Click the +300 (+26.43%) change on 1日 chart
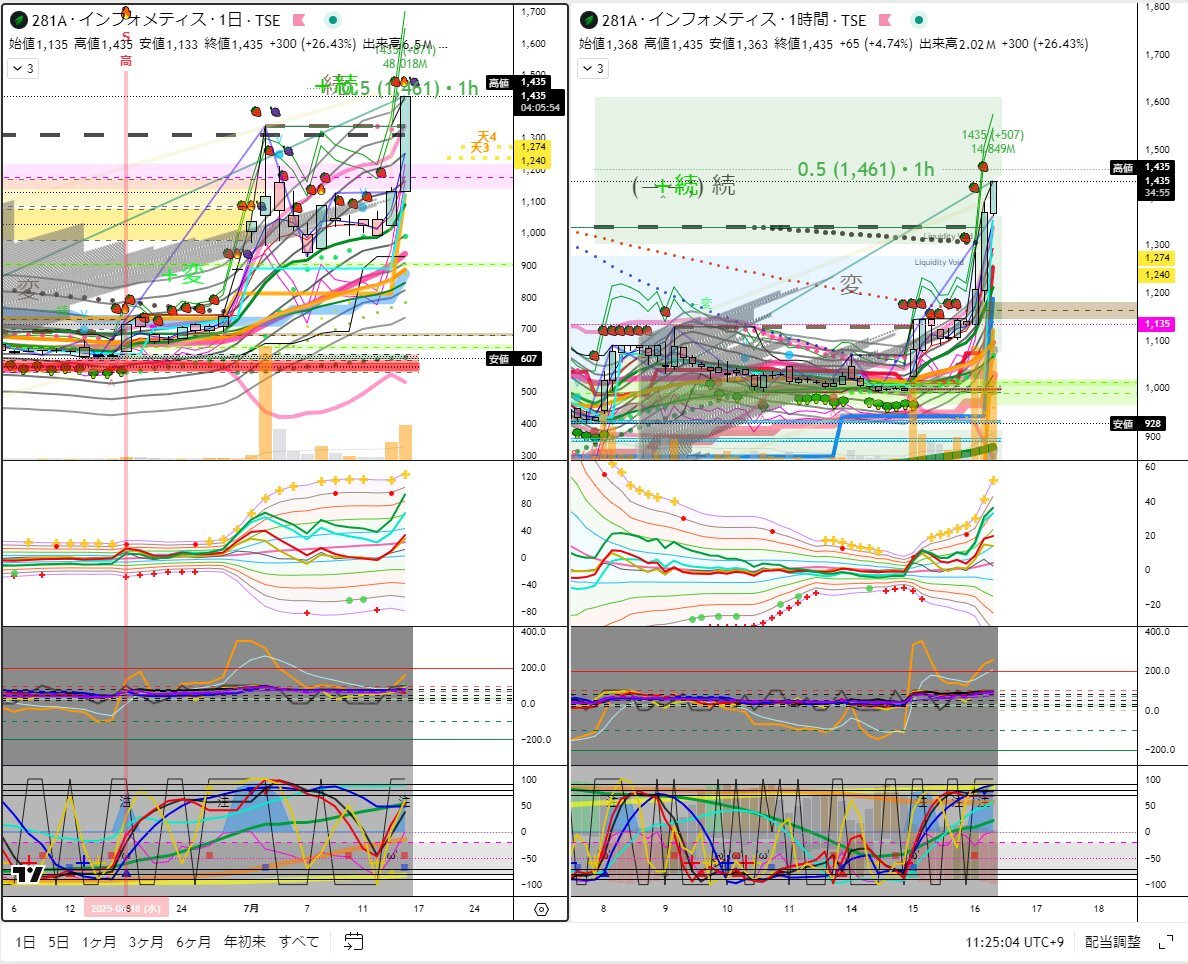 [313, 44]
